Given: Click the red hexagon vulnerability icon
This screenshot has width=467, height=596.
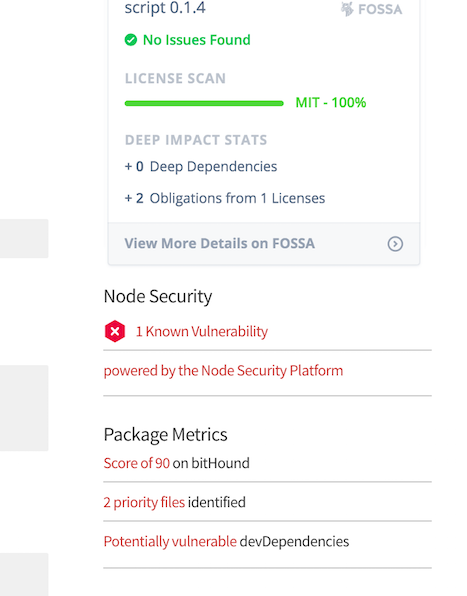Looking at the screenshot, I should pos(115,331).
